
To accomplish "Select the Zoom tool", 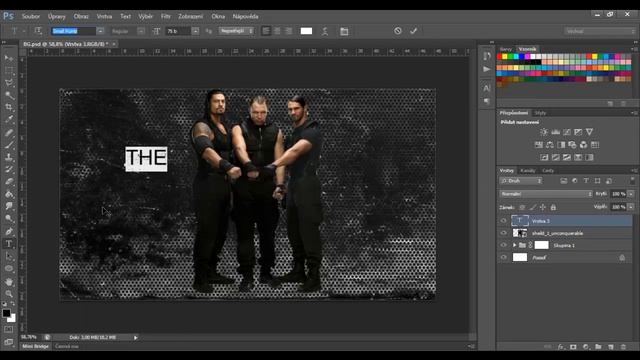I will pos(9,294).
